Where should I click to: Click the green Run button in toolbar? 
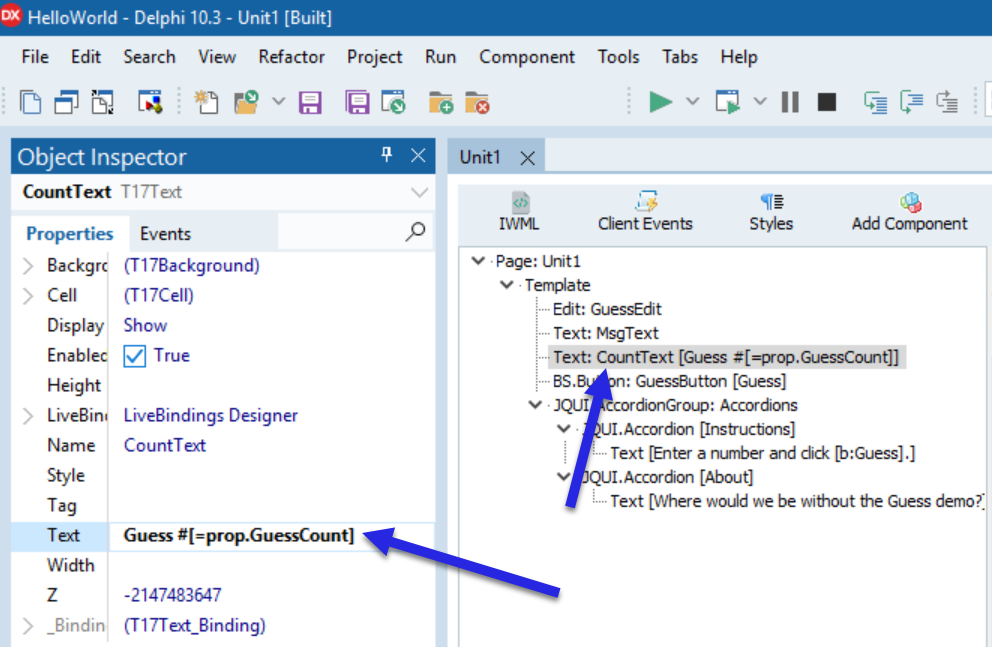pyautogui.click(x=660, y=102)
